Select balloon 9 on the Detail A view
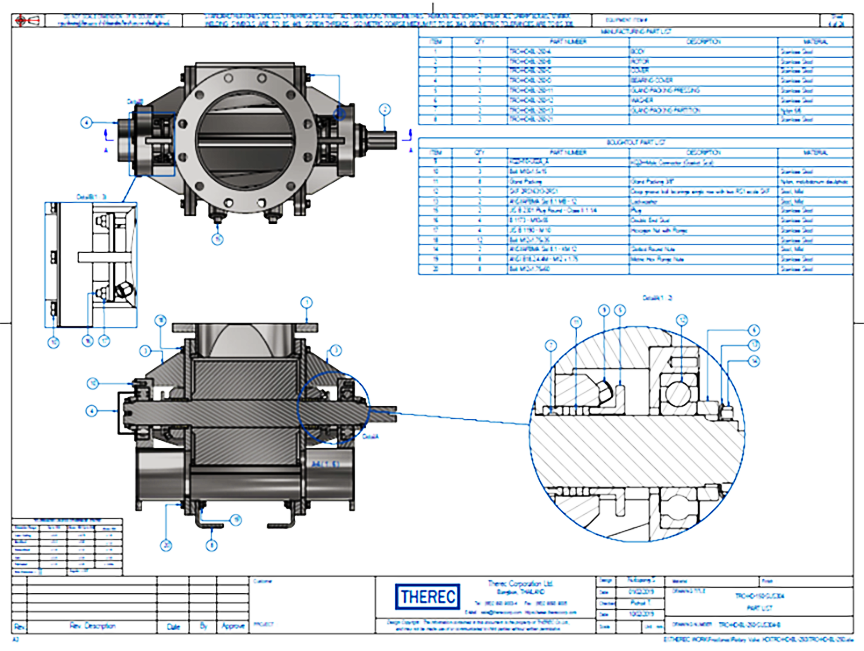The image size is (864, 651). (604, 310)
